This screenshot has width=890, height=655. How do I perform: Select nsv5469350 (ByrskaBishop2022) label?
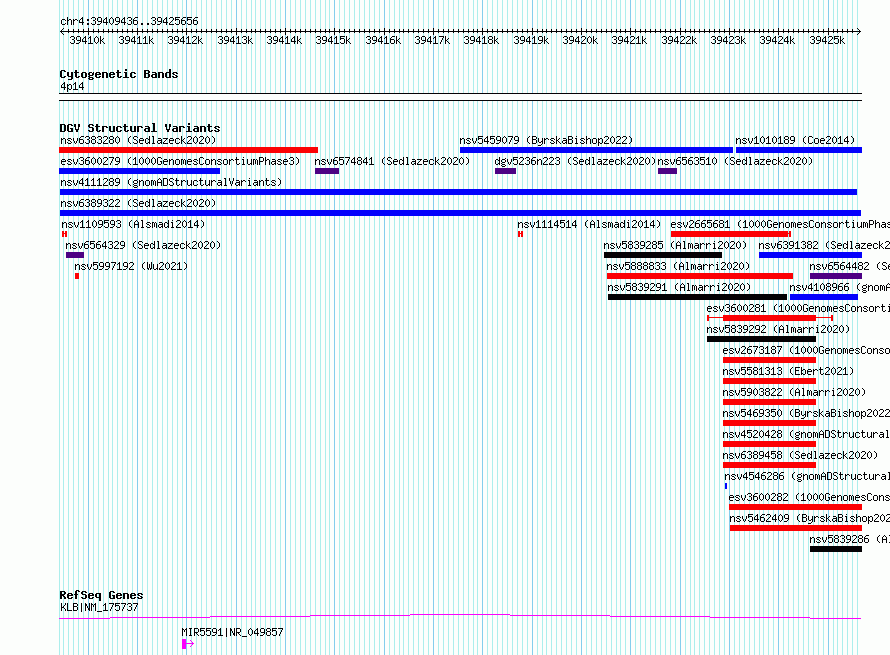(806, 413)
